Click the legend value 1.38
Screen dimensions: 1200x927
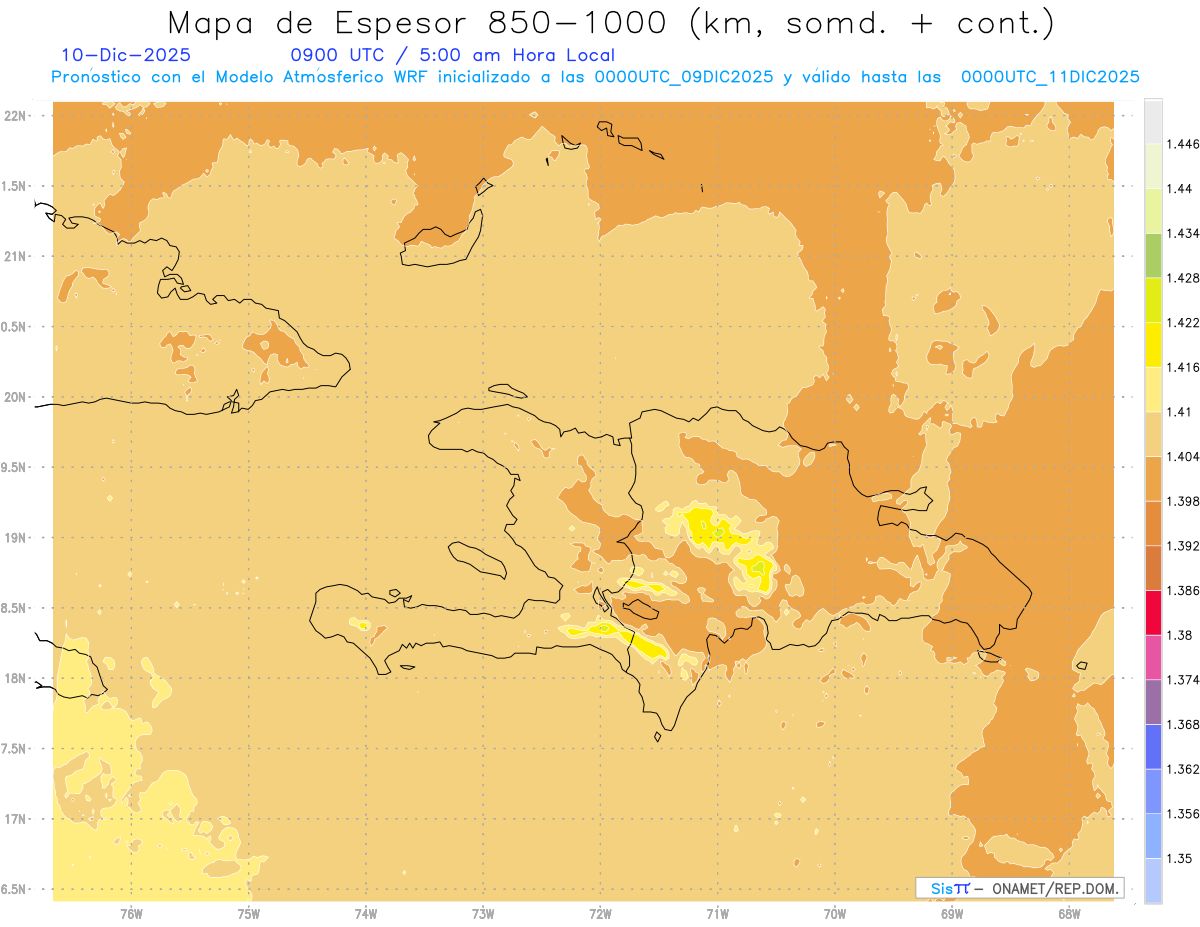coord(1180,635)
